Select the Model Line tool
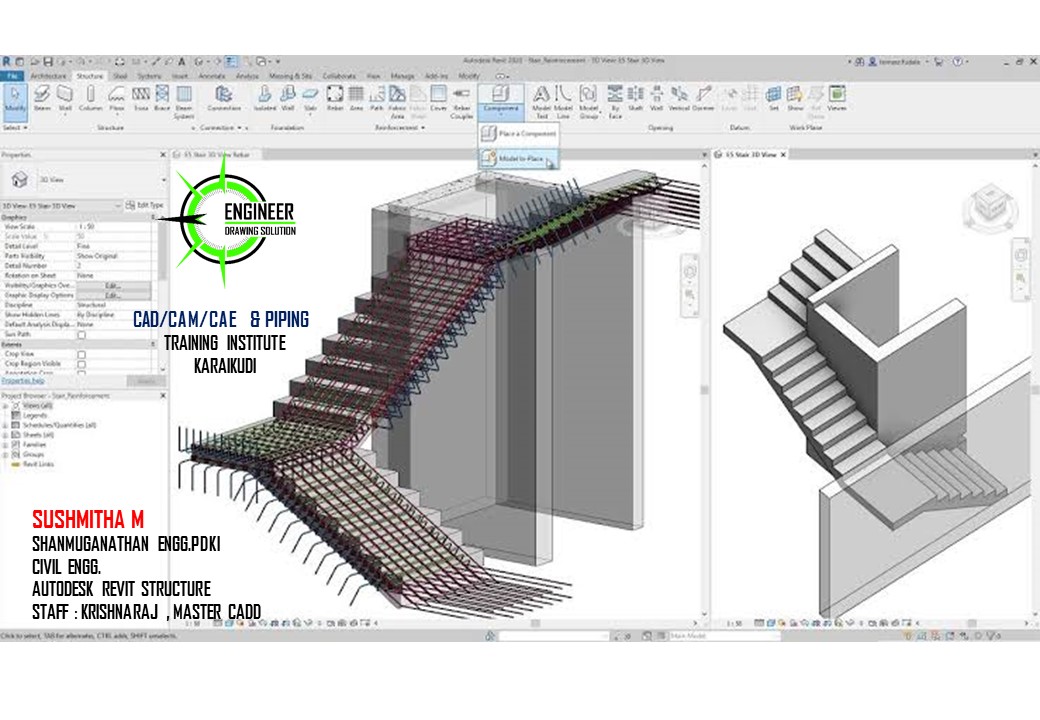Viewport: 1040px width, 720px height. [563, 101]
